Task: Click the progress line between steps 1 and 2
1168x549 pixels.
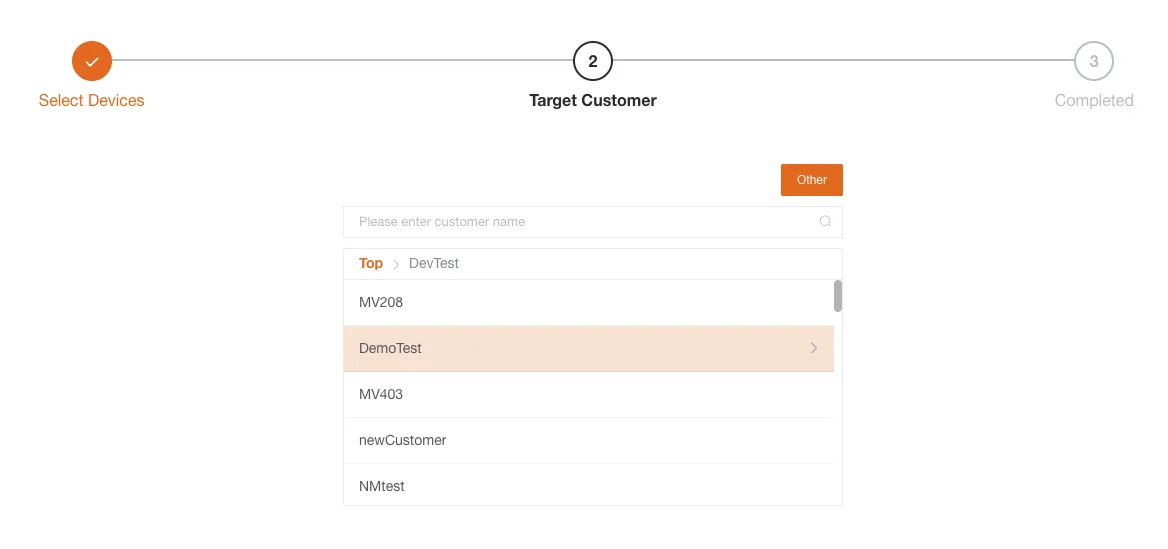Action: [342, 61]
